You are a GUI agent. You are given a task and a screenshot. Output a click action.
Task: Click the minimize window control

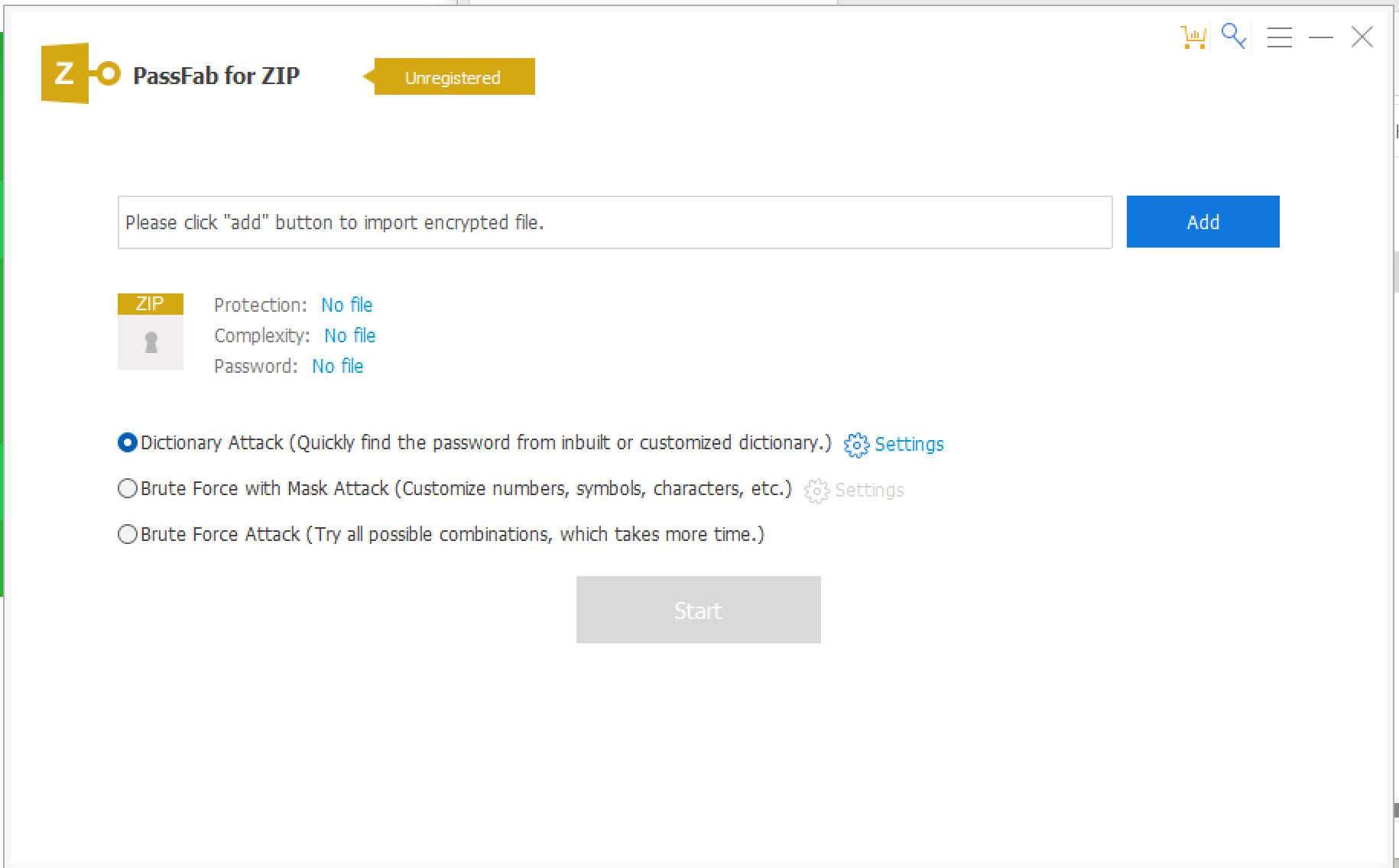[x=1322, y=36]
